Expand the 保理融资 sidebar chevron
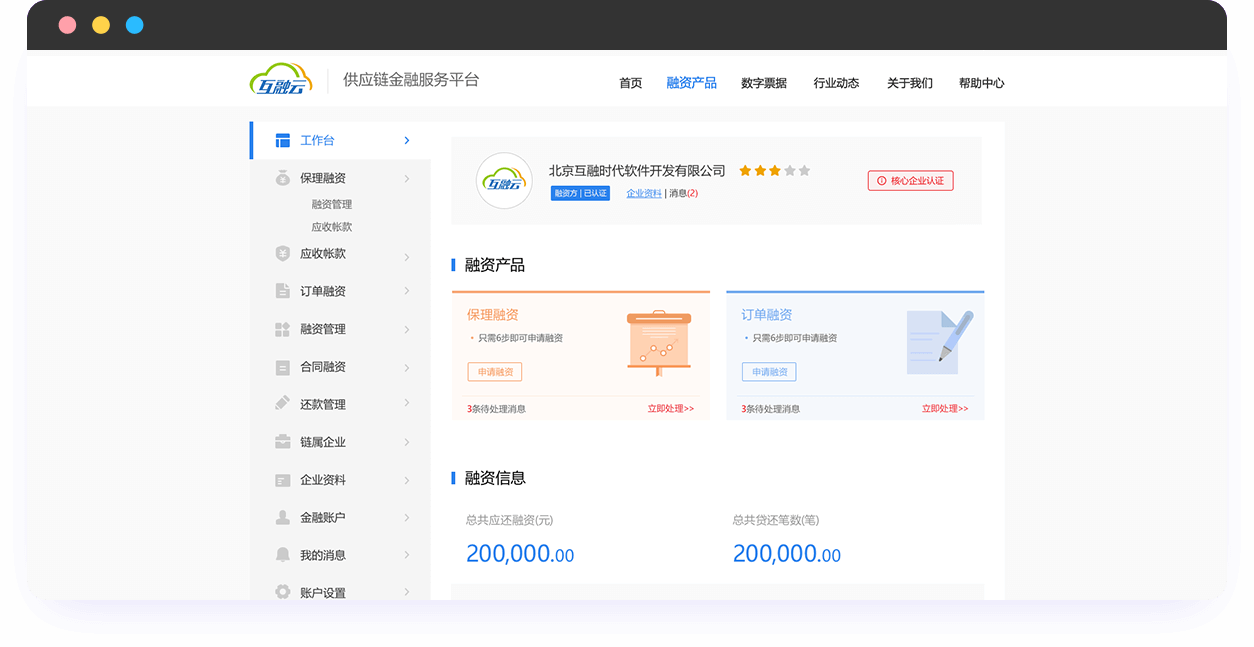 point(407,179)
